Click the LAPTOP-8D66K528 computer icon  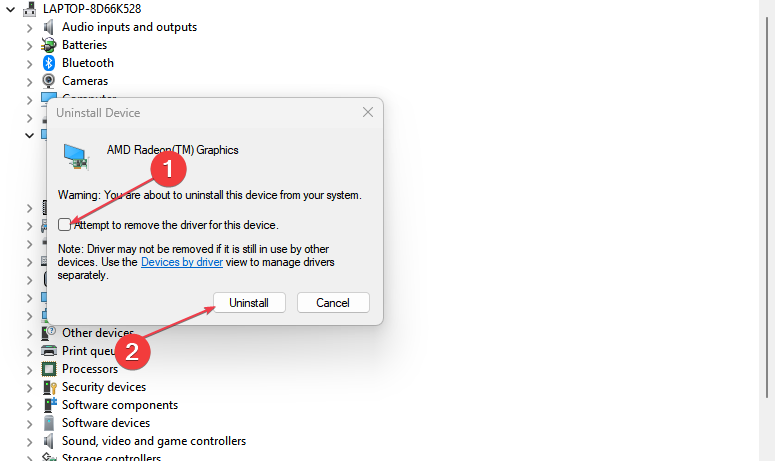29,9
